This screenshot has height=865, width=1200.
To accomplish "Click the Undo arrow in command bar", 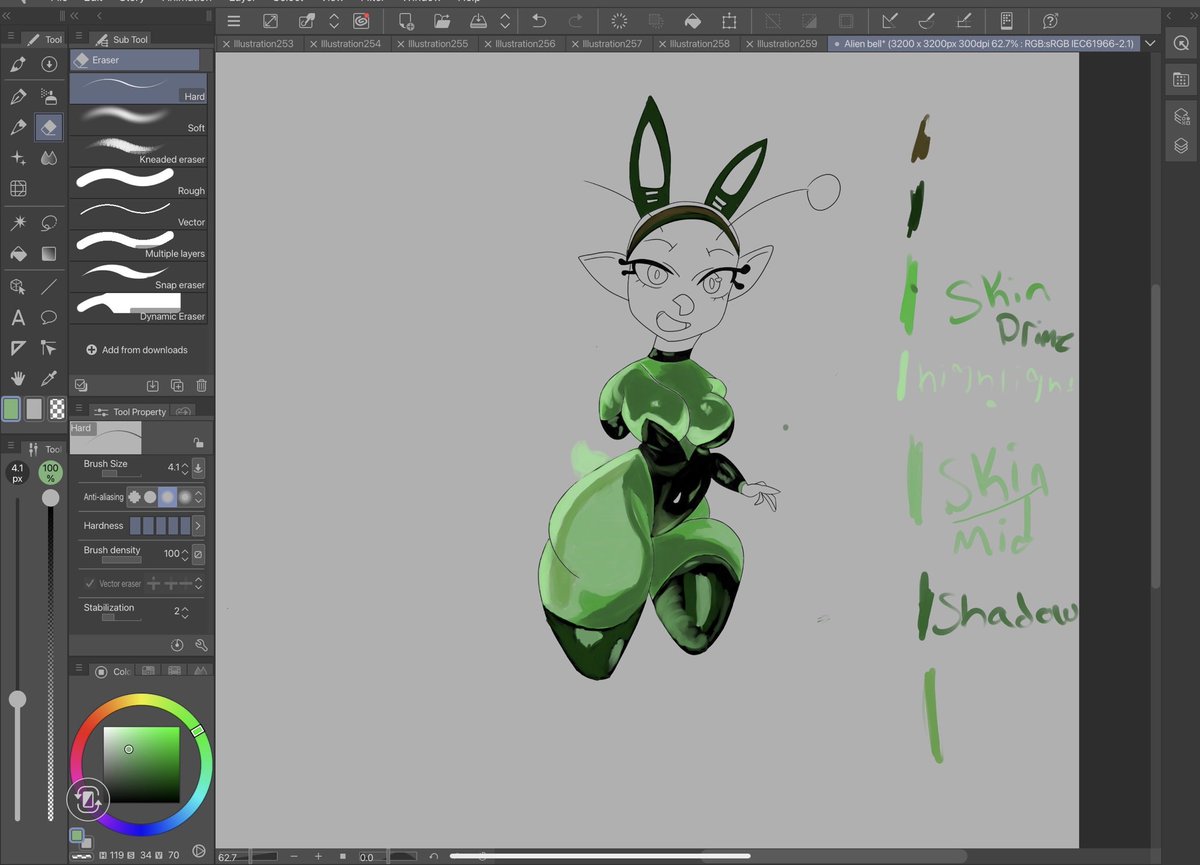I will [x=539, y=21].
